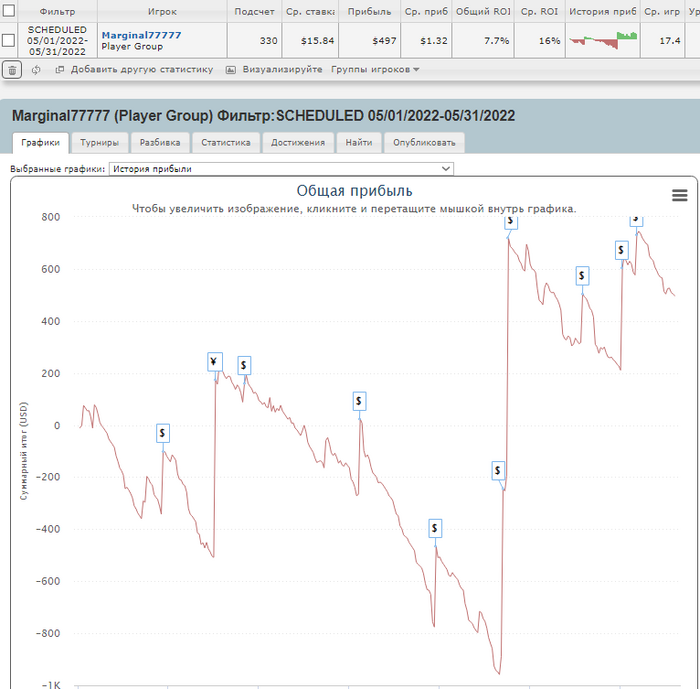Screen dimensions: 700x689
Task: Click the trash delete icon
Action: [x=12, y=70]
